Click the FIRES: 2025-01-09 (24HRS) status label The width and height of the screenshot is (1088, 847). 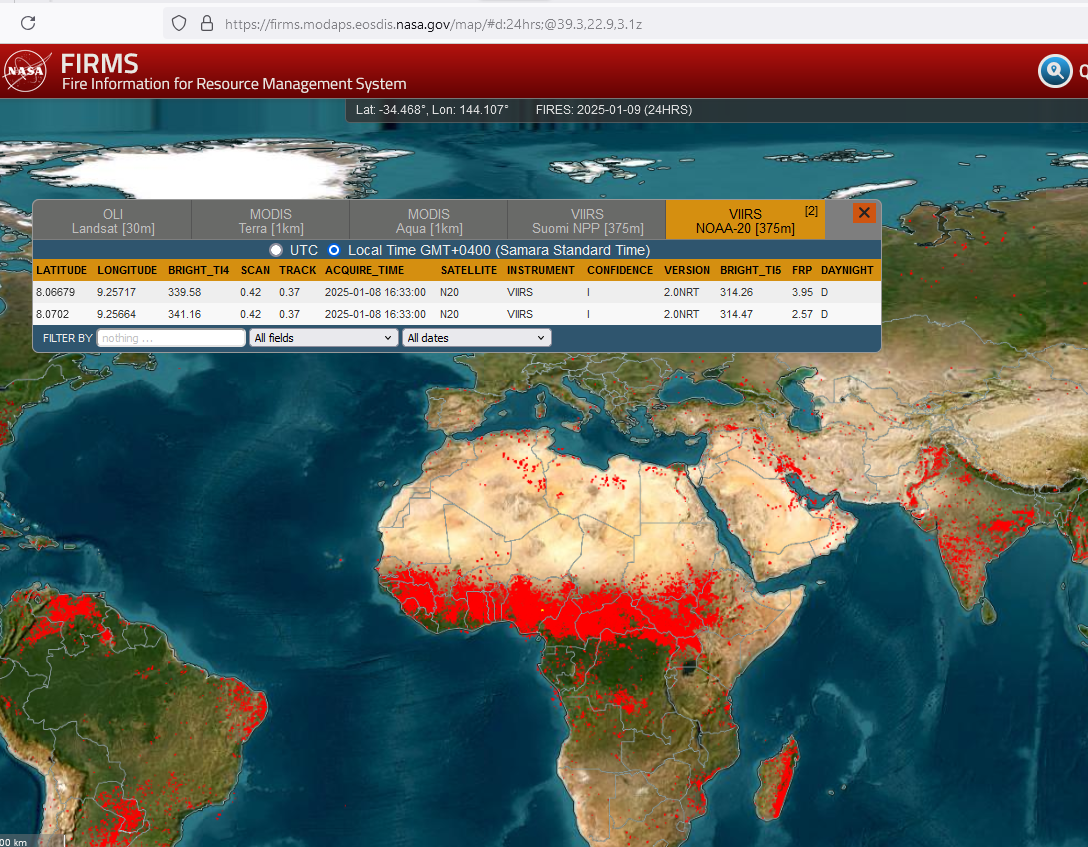pos(613,110)
